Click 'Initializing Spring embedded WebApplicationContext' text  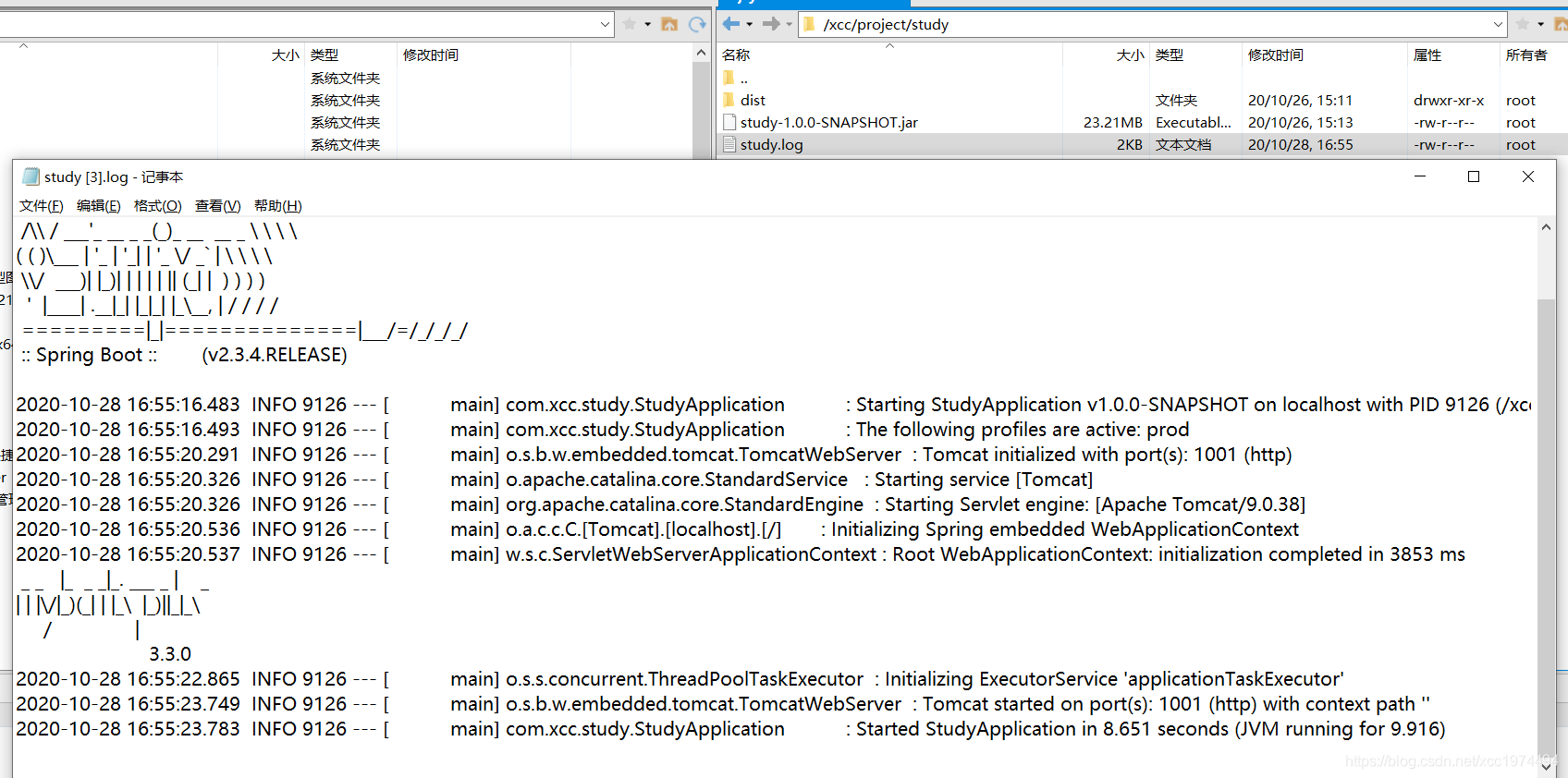click(x=1065, y=529)
